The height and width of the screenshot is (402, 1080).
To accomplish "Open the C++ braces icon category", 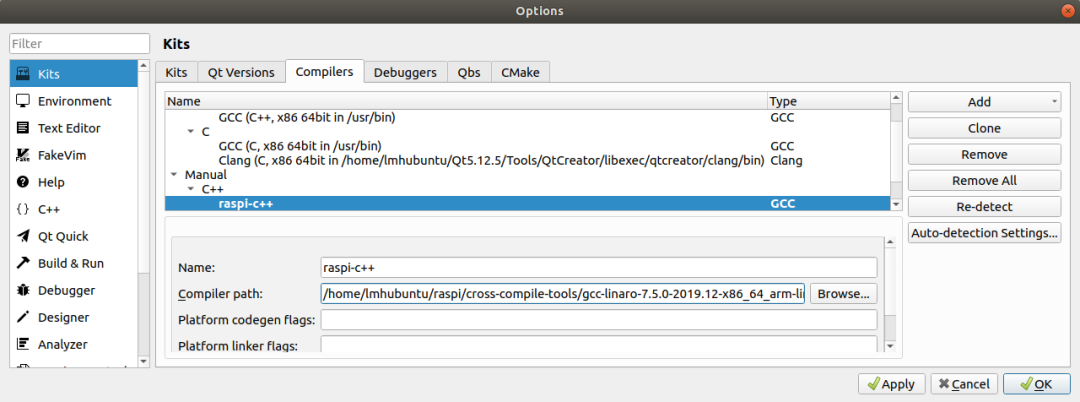I will pos(22,209).
